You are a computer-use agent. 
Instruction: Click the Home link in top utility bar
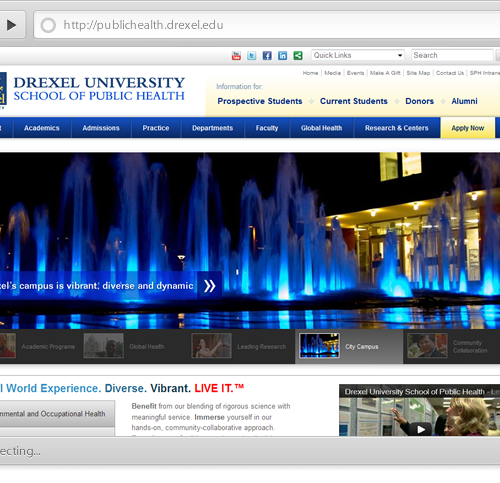(310, 73)
